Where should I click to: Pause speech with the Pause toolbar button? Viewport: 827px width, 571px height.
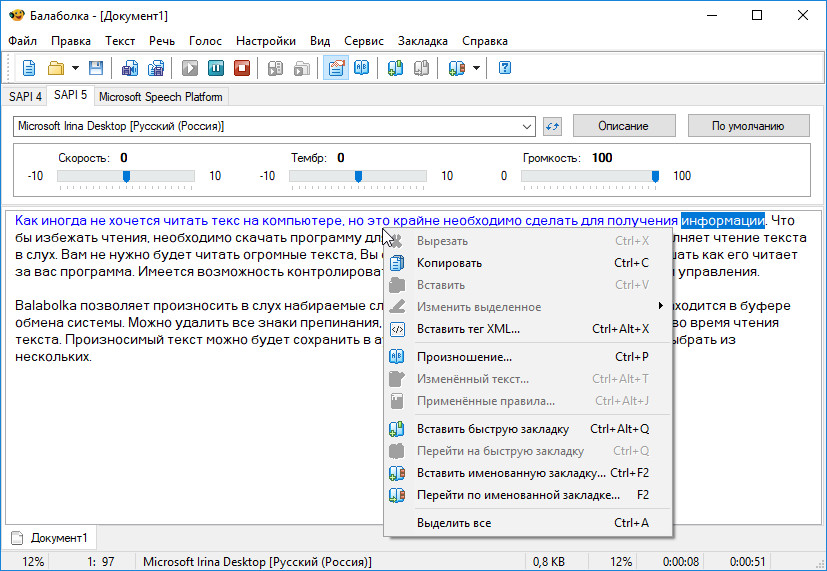click(216, 68)
